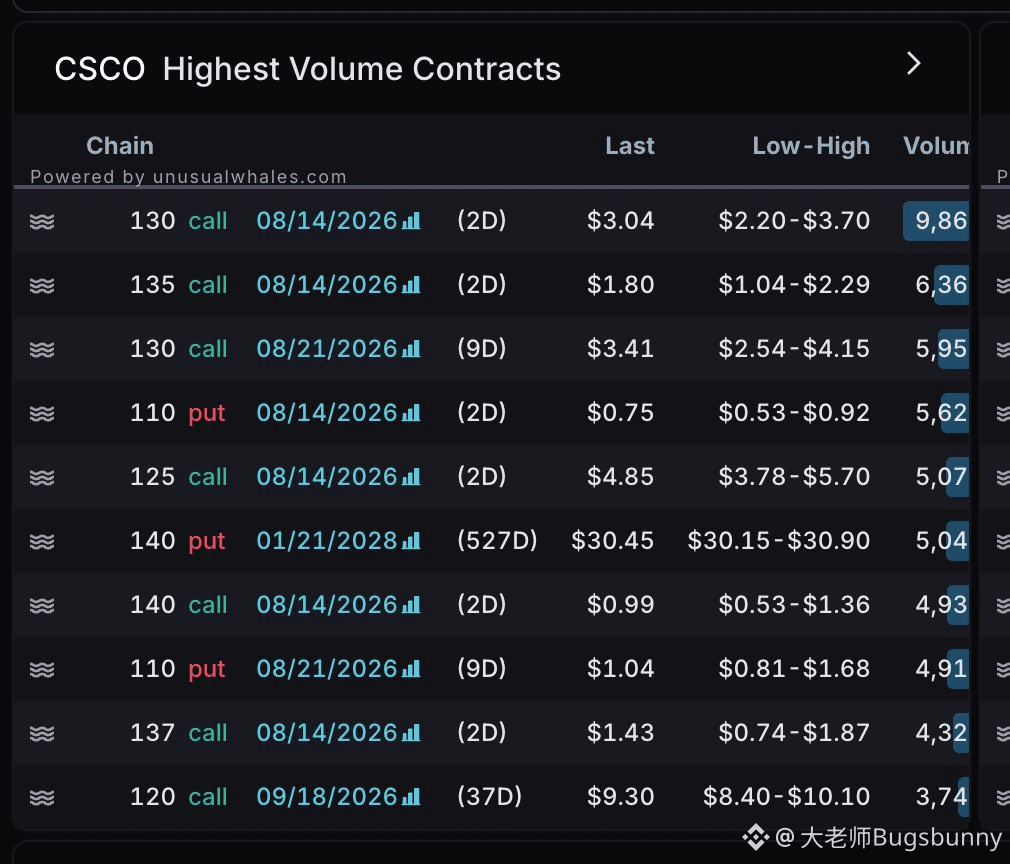Sort by the Chain column header
The image size is (1010, 864).
point(120,146)
